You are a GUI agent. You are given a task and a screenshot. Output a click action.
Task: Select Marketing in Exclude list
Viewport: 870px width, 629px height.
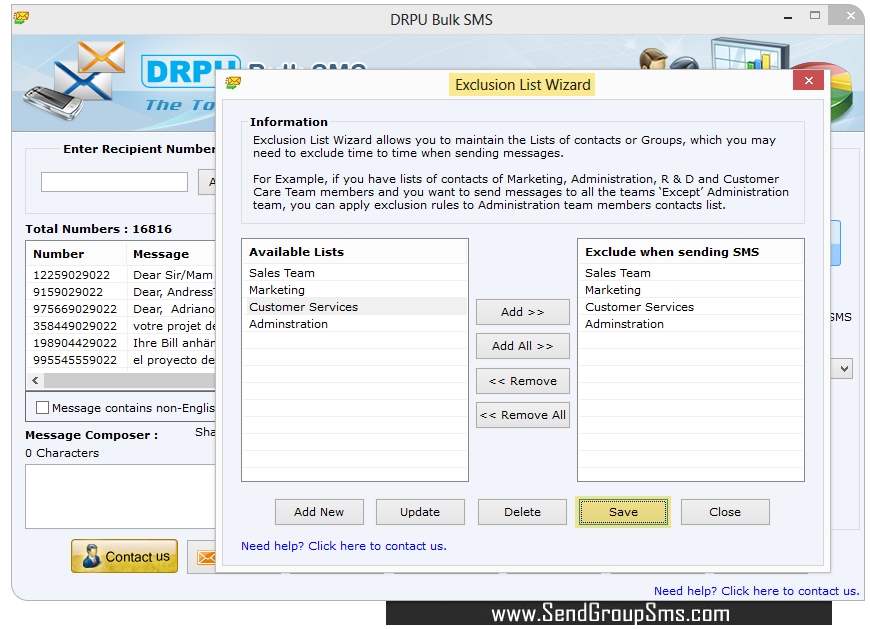pos(691,290)
